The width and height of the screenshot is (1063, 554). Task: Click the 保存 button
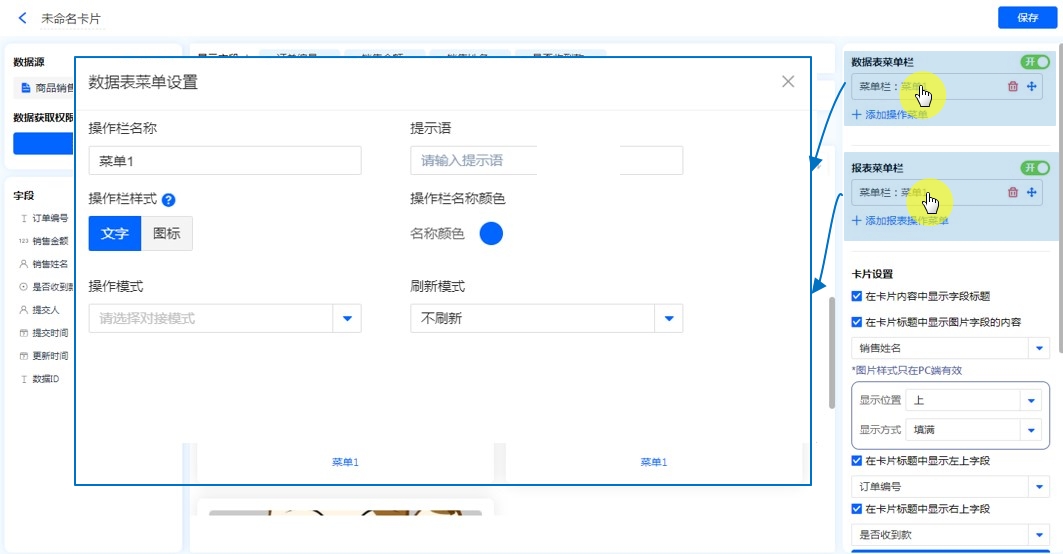[x=1027, y=18]
